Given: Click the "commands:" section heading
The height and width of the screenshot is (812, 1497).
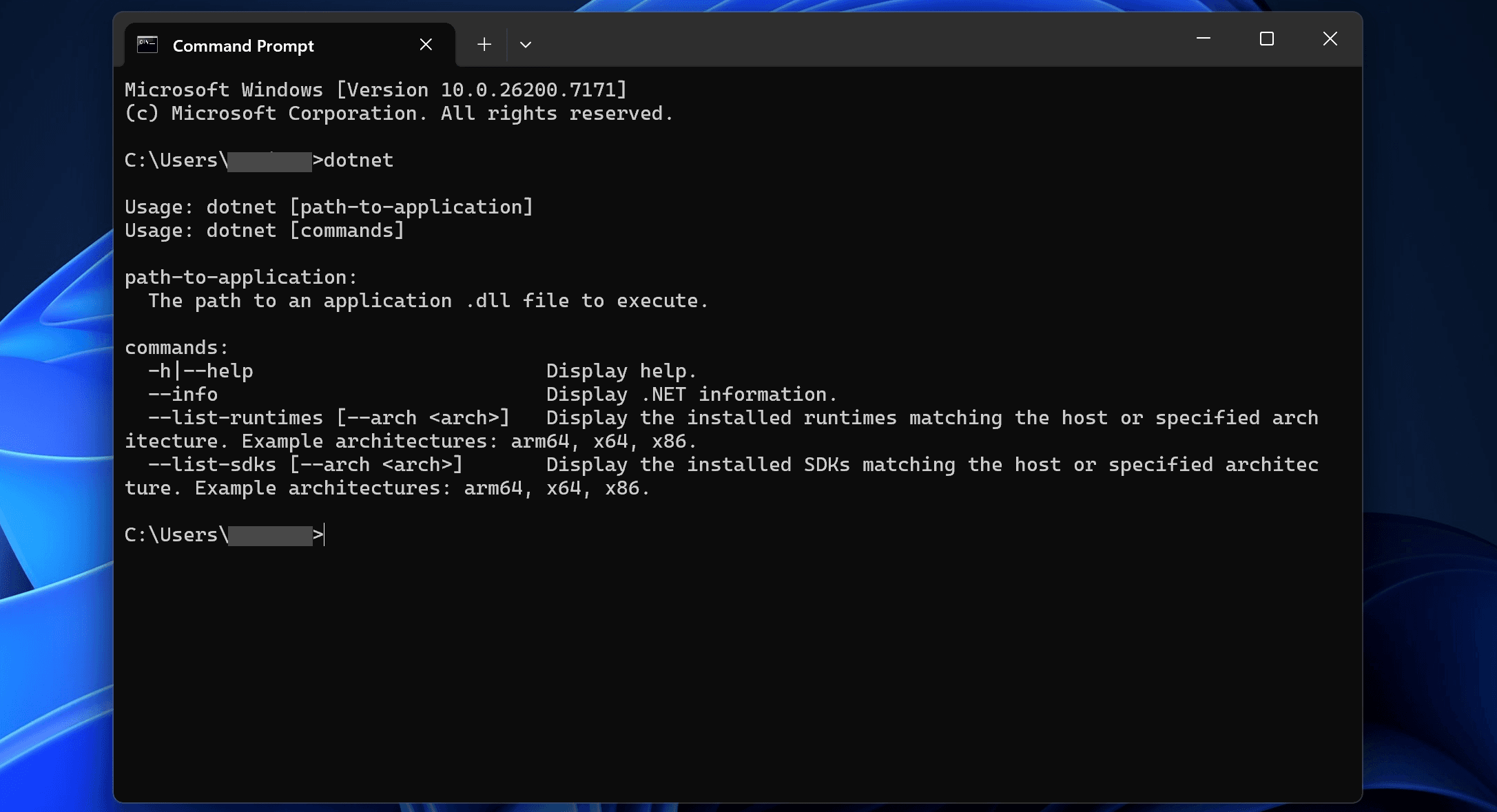Looking at the screenshot, I should pyautogui.click(x=176, y=348).
